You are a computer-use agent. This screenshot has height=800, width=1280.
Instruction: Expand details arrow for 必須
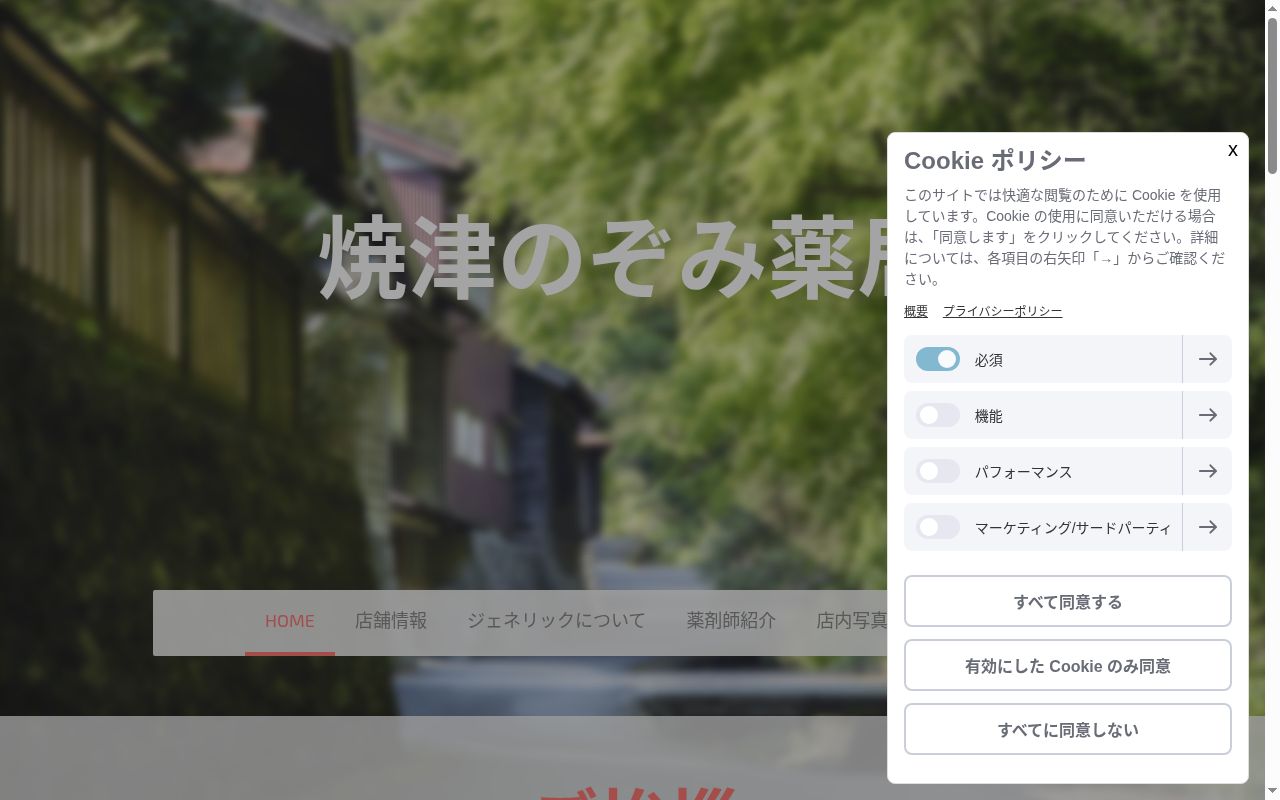point(1207,359)
